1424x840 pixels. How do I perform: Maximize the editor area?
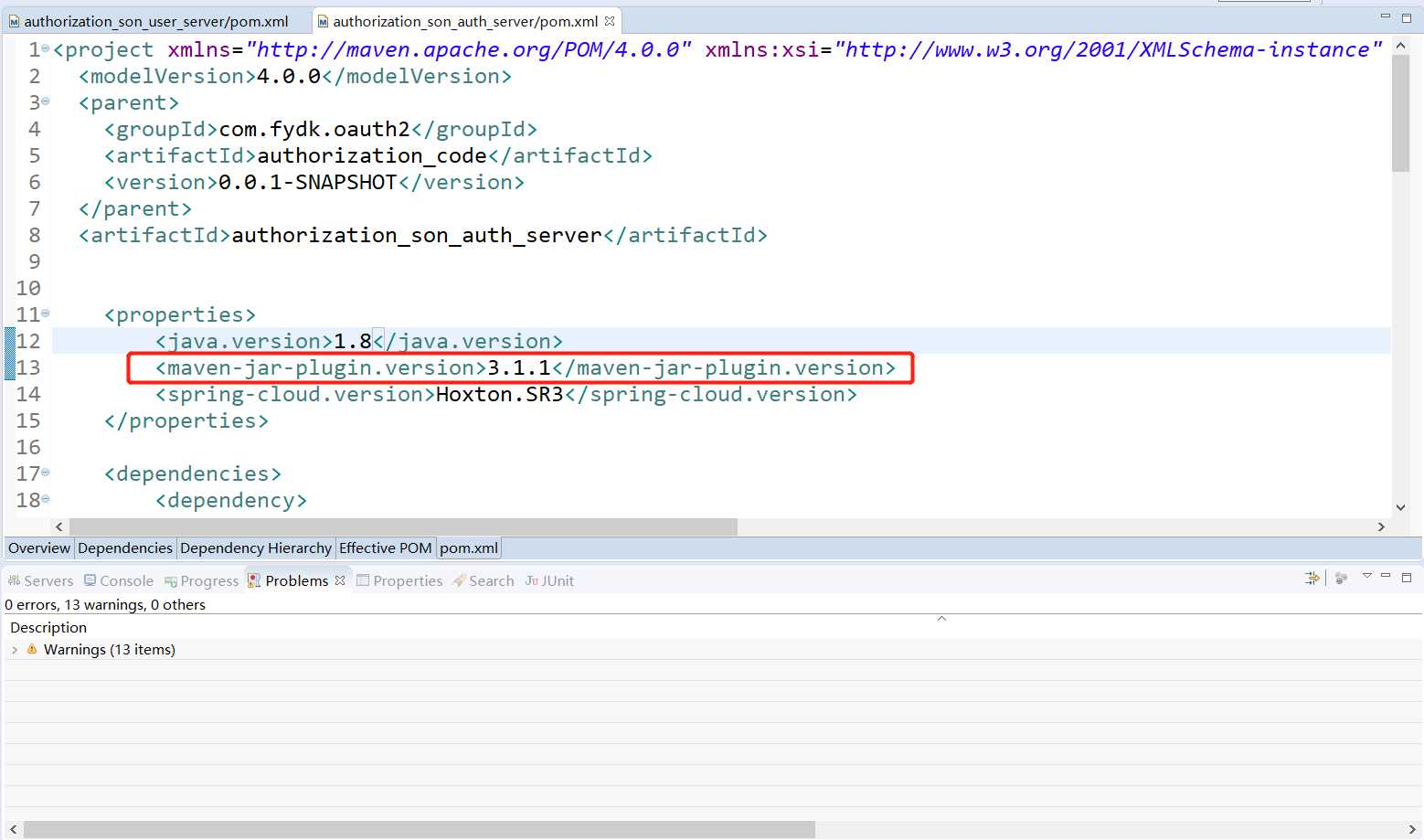click(x=1407, y=17)
